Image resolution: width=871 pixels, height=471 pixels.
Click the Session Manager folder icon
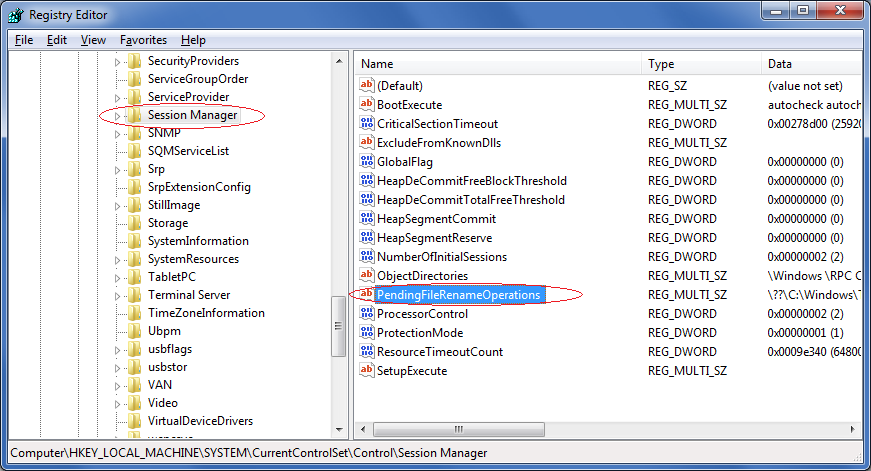(136, 115)
